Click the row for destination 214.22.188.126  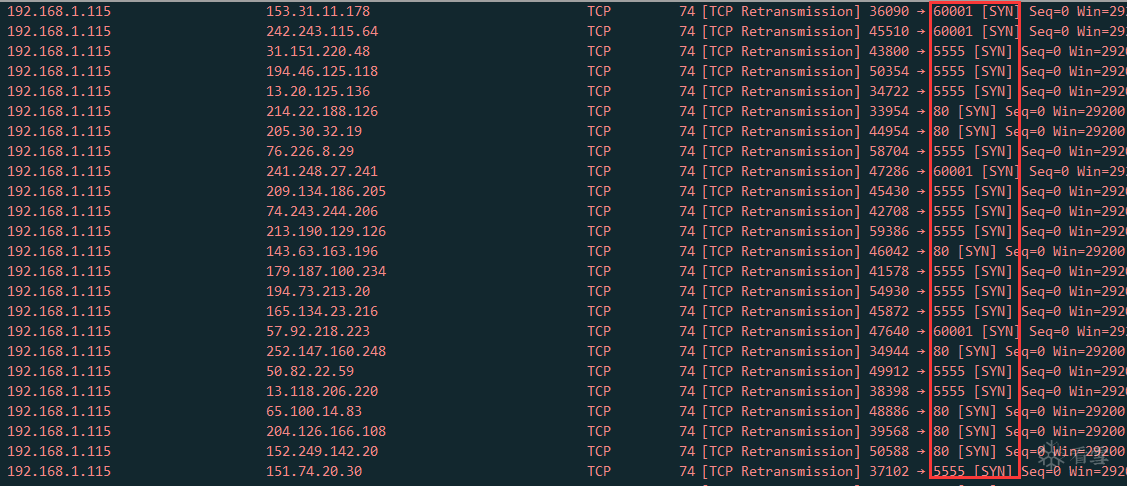coord(322,111)
